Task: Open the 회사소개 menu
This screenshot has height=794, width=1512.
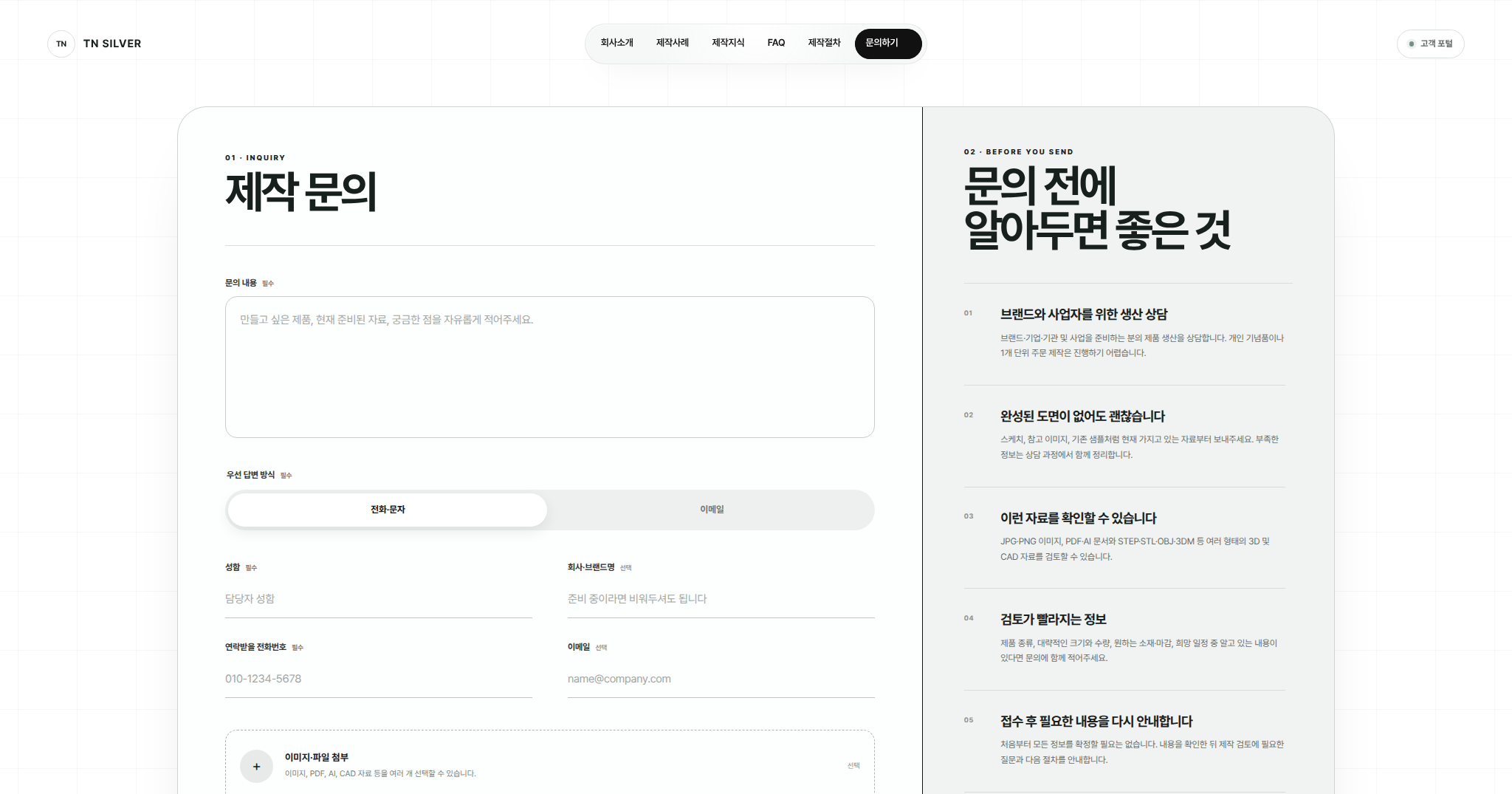Action: pos(616,43)
